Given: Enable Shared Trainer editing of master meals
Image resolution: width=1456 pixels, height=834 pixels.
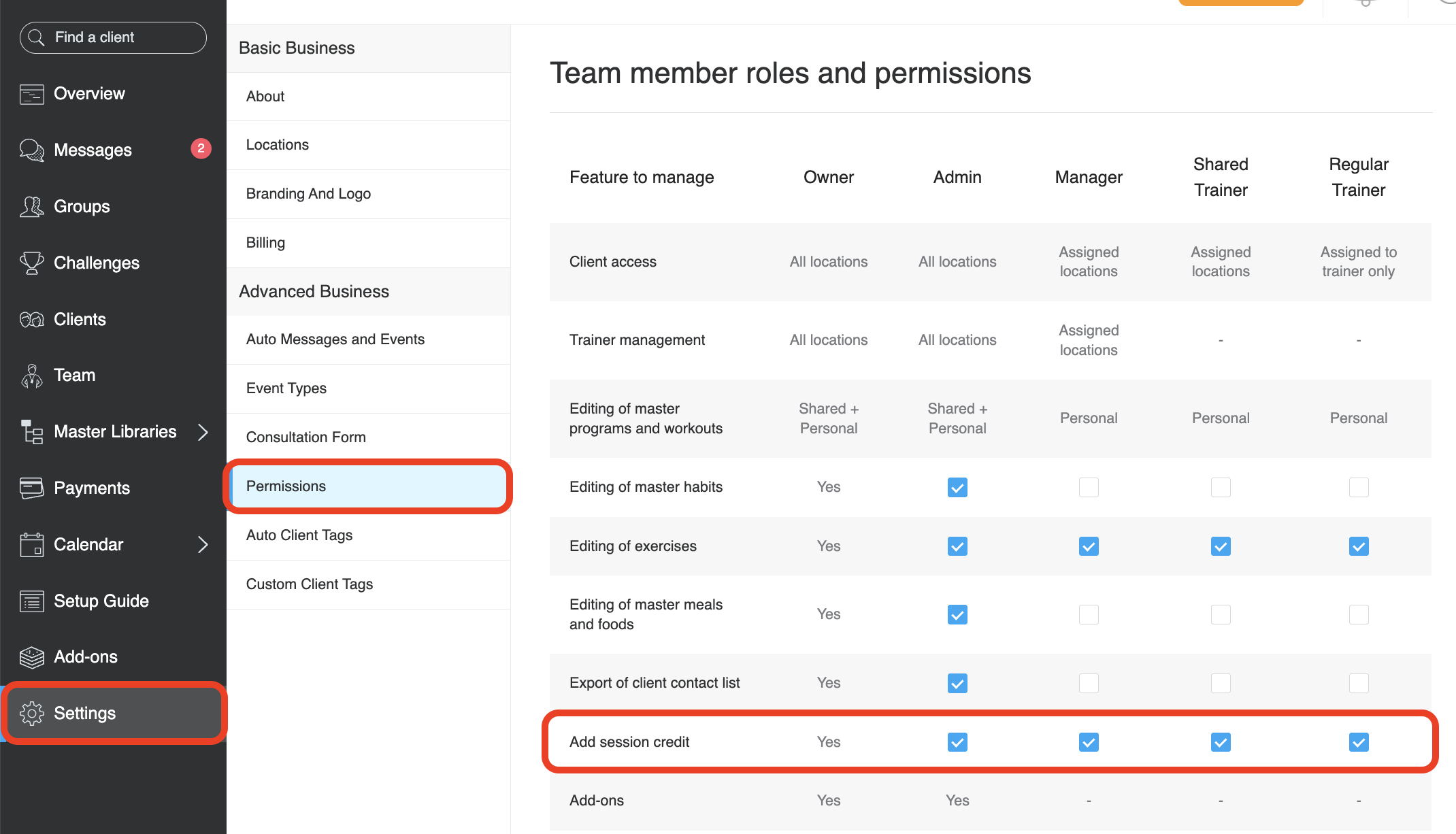Looking at the screenshot, I should click(1221, 614).
